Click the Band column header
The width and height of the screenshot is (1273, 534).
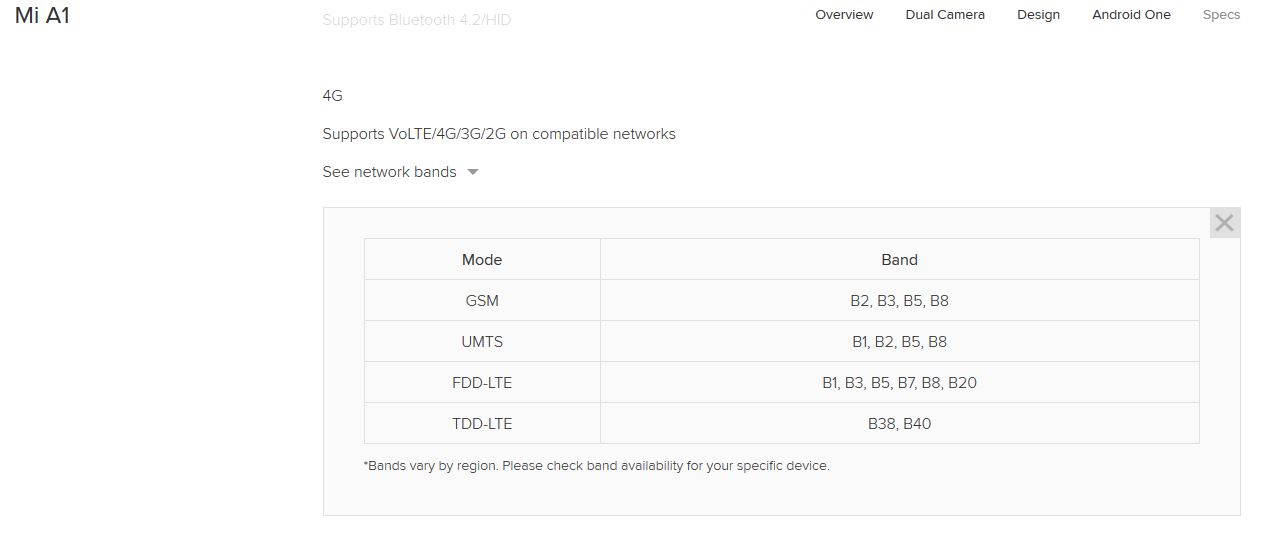tap(899, 260)
